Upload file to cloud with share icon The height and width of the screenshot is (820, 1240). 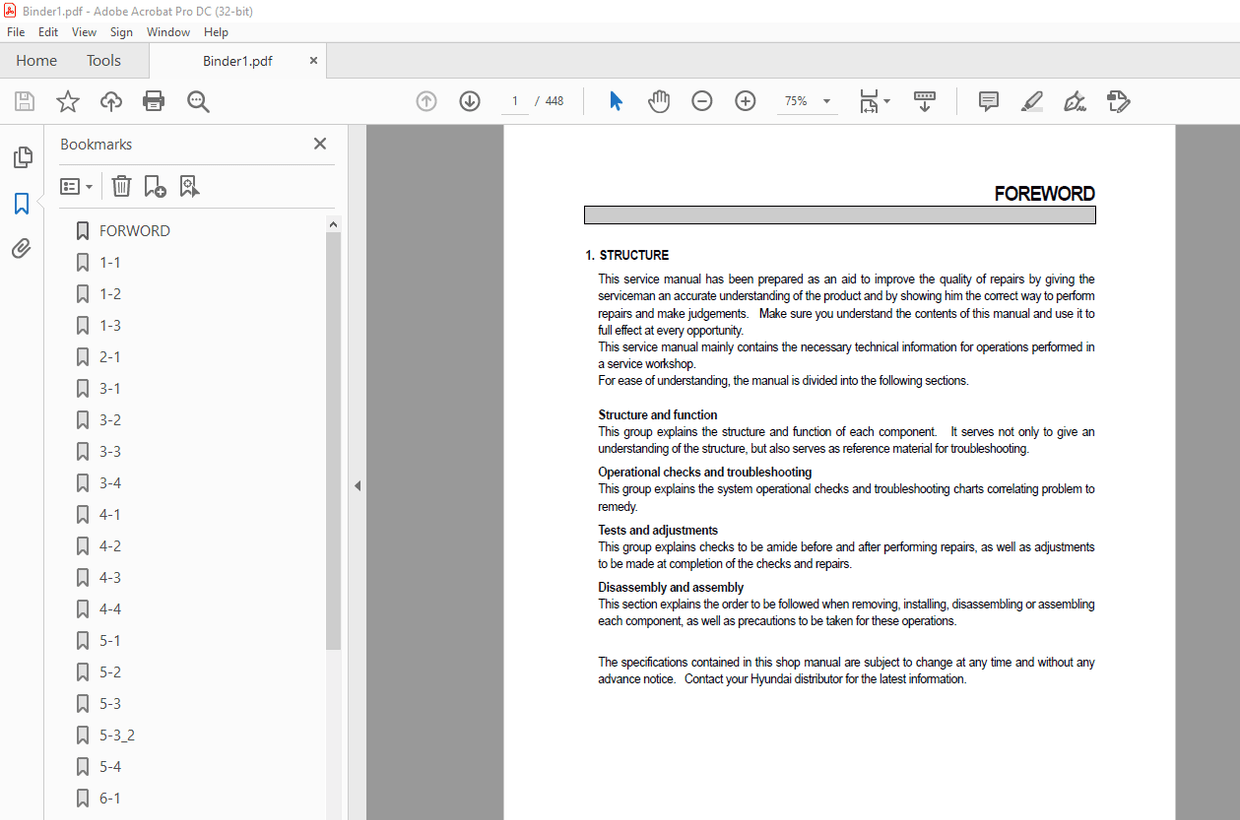tap(110, 100)
